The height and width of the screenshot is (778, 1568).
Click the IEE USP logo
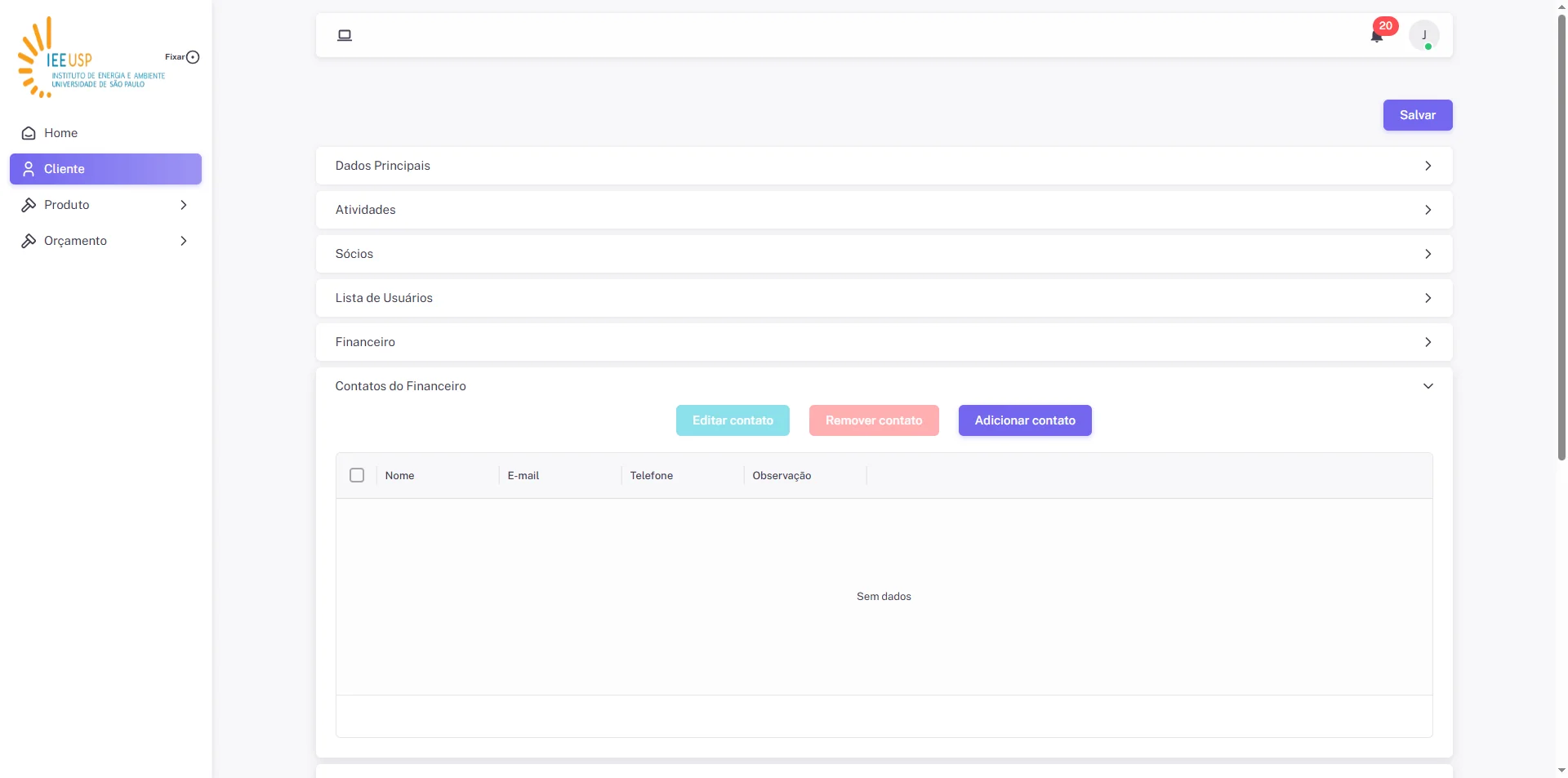[x=91, y=57]
